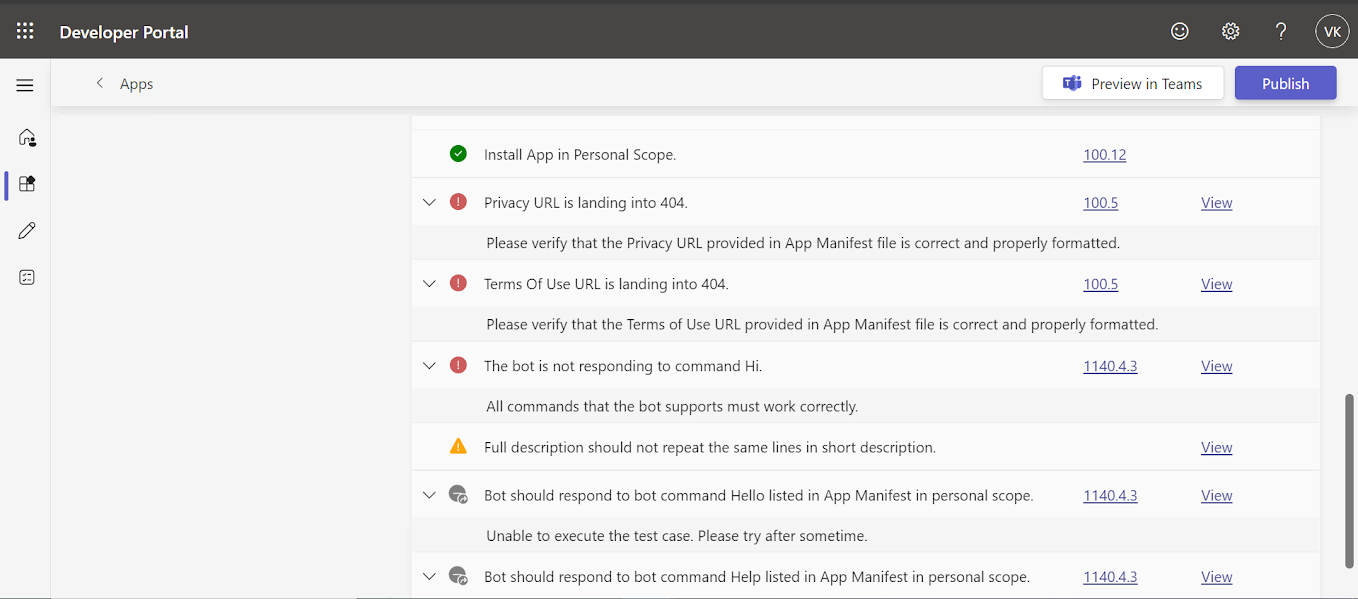This screenshot has height=599, width=1358.
Task: Click the smiley feedback icon
Action: click(x=1180, y=31)
